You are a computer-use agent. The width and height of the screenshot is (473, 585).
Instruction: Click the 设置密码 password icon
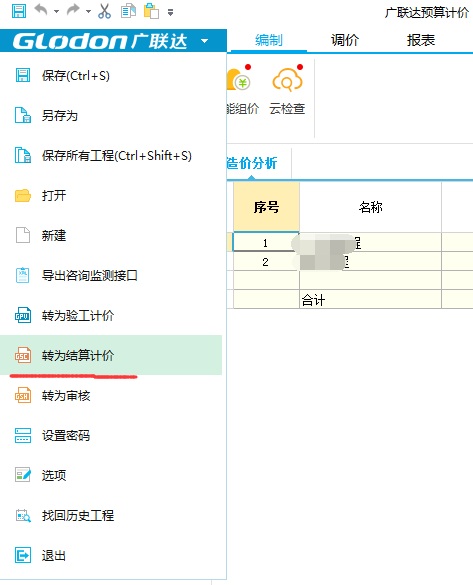(23, 435)
